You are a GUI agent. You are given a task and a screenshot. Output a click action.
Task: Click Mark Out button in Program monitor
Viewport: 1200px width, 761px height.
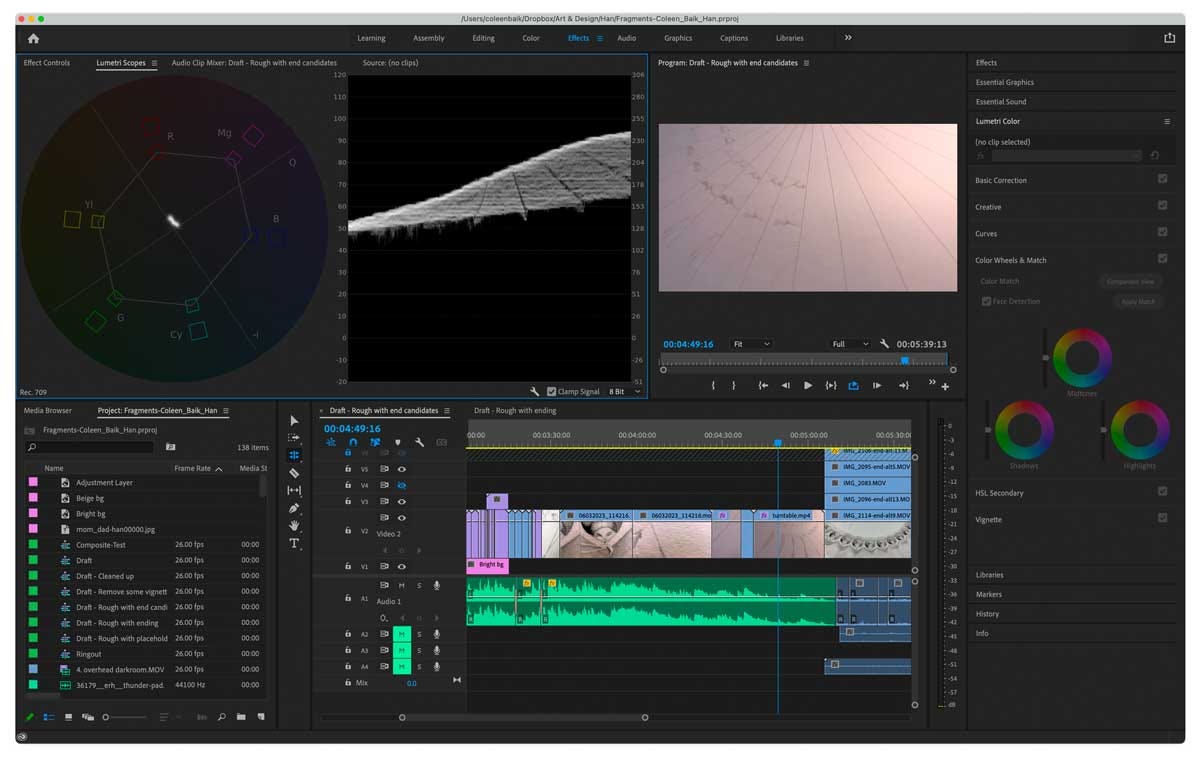tap(734, 385)
